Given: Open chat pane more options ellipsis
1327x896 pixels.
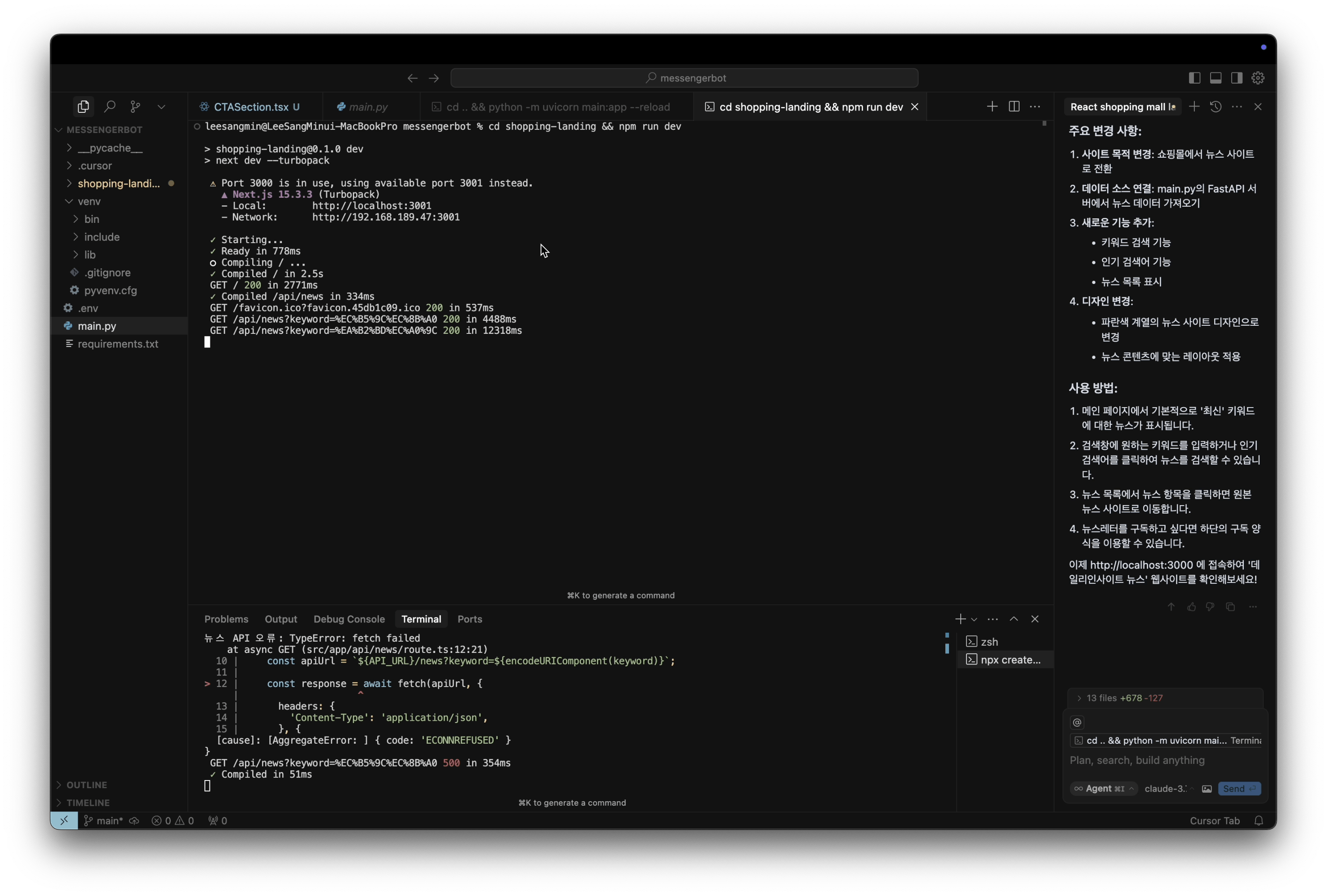Looking at the screenshot, I should [x=1237, y=107].
